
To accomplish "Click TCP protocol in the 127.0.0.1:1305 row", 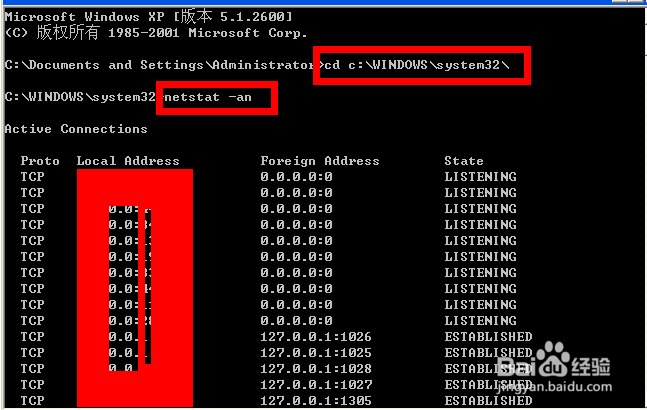I will [x=32, y=401].
